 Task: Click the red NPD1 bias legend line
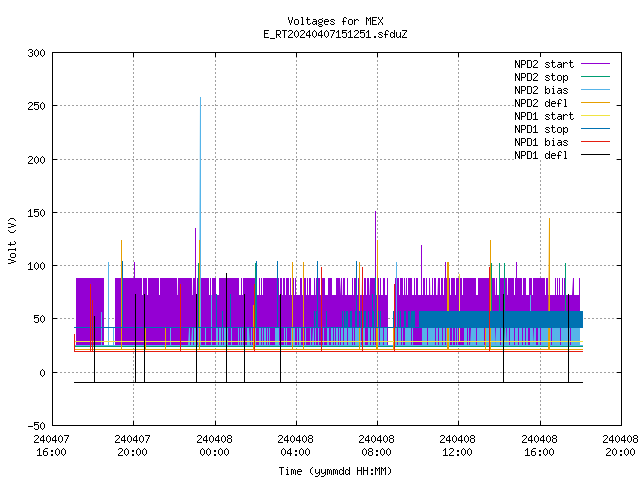tap(596, 142)
